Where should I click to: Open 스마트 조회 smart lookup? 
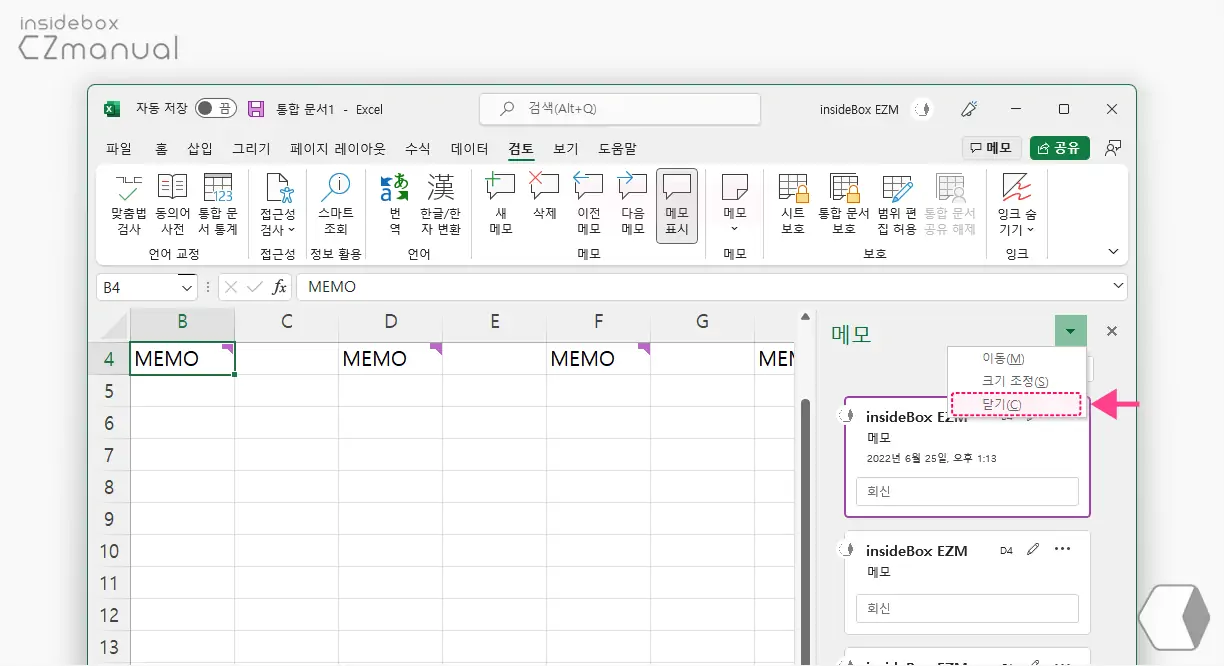[x=335, y=205]
